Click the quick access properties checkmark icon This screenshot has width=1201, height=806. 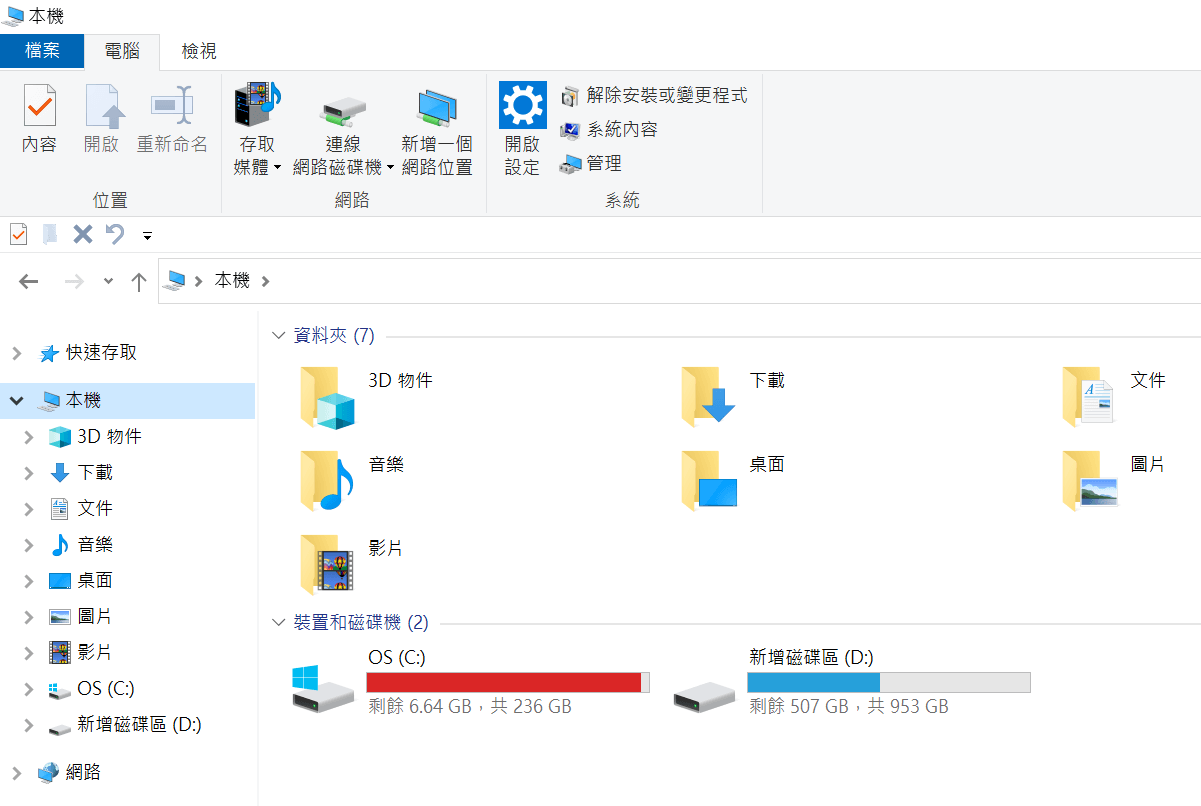pos(18,234)
